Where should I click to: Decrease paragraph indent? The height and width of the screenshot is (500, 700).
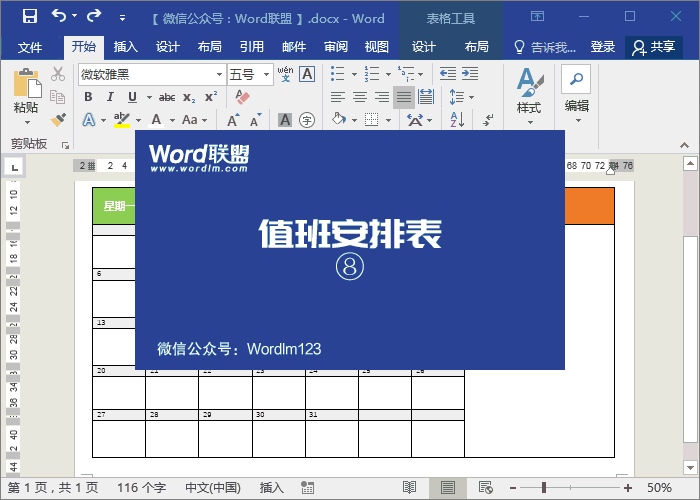coord(447,74)
